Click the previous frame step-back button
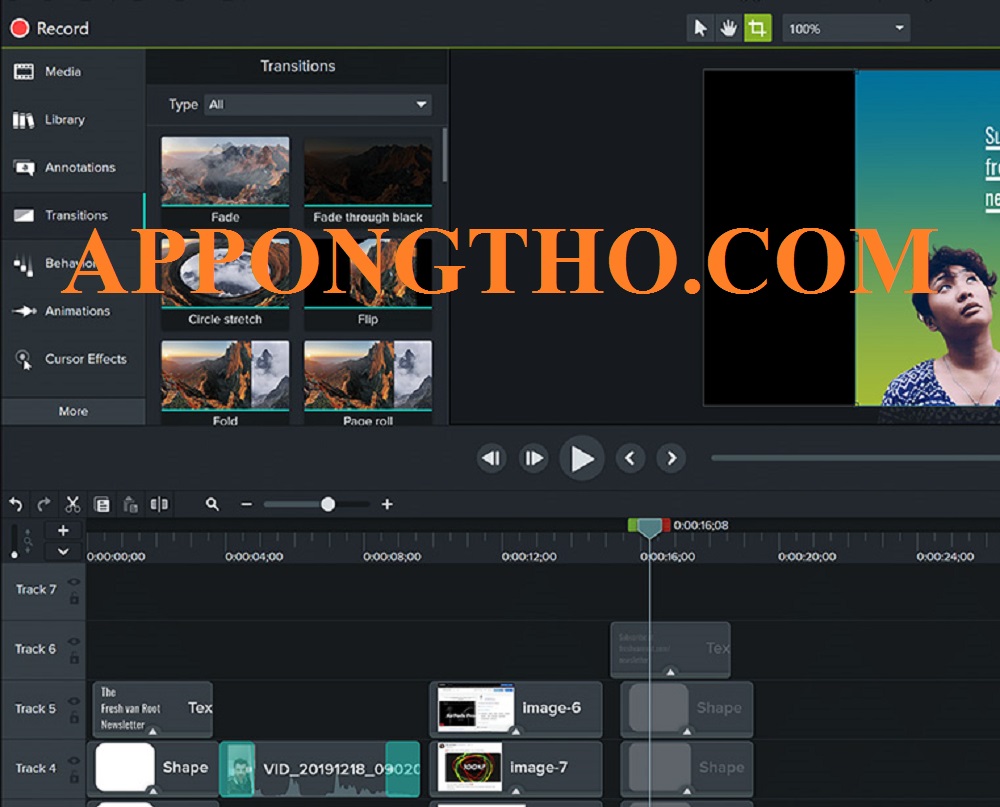The image size is (1000, 807). click(x=491, y=458)
